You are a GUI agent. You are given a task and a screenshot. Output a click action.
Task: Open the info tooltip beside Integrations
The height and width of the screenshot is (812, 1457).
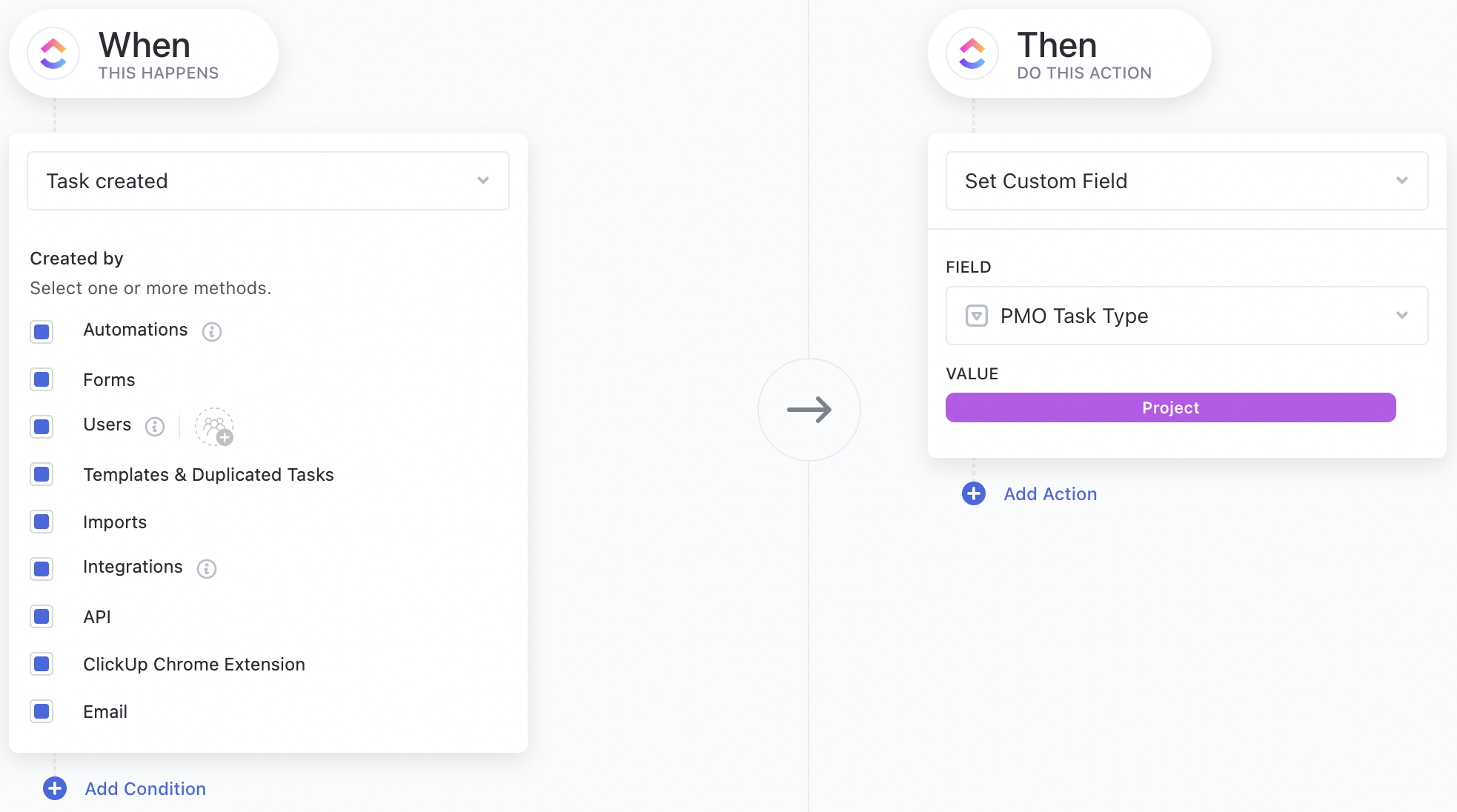click(207, 569)
